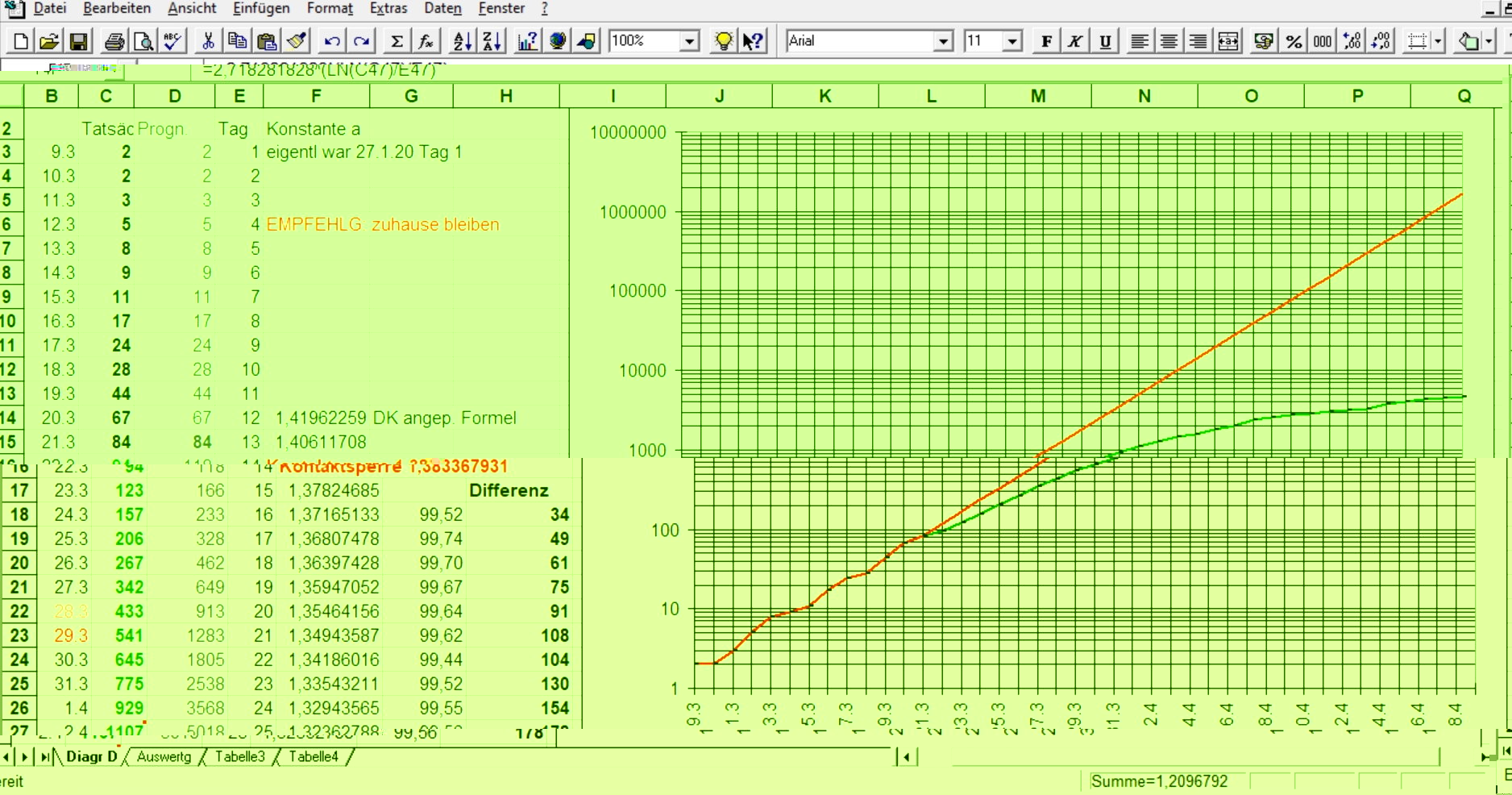1512x795 pixels.
Task: Click the currency format icon
Action: (1264, 41)
